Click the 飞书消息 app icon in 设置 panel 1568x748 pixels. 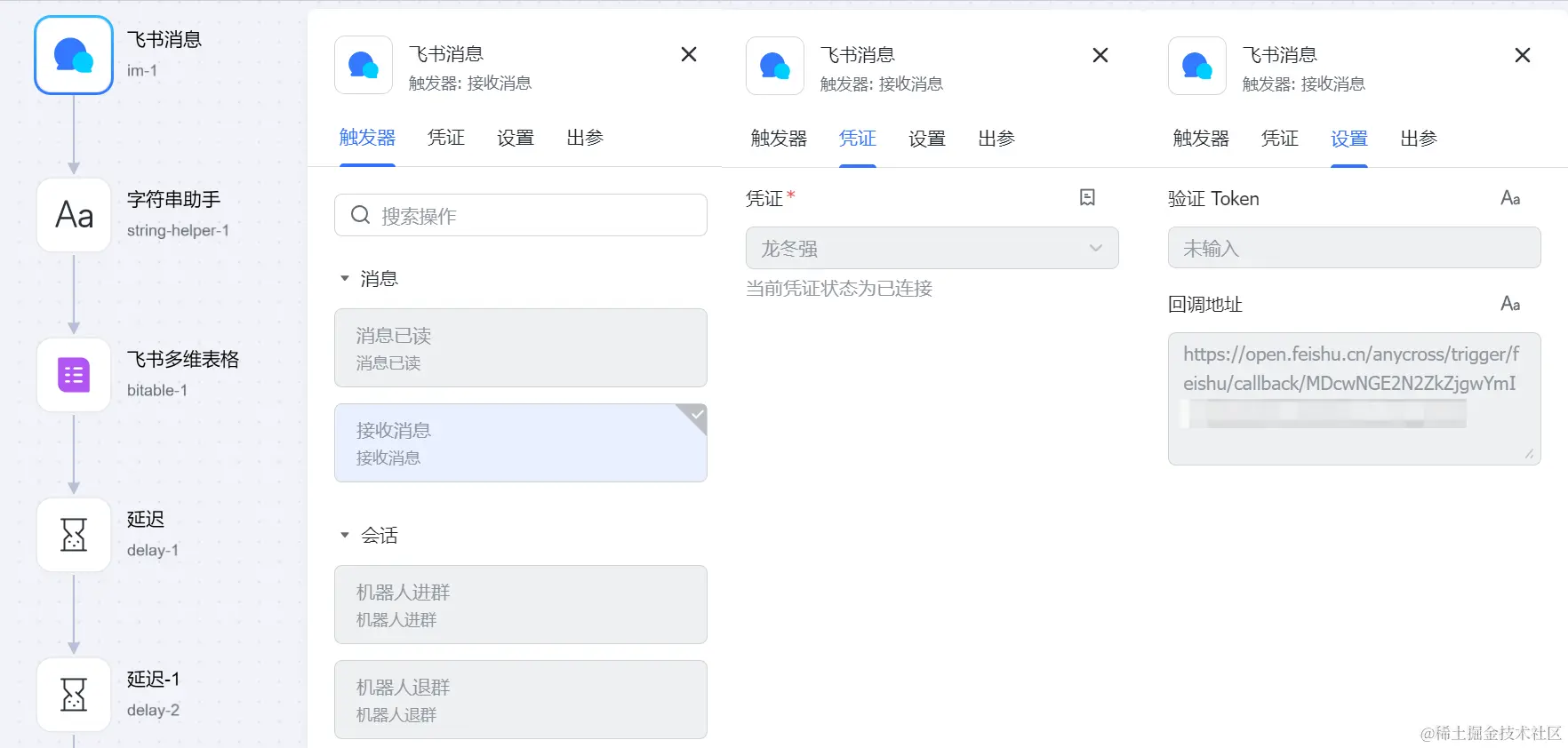pyautogui.click(x=1197, y=66)
